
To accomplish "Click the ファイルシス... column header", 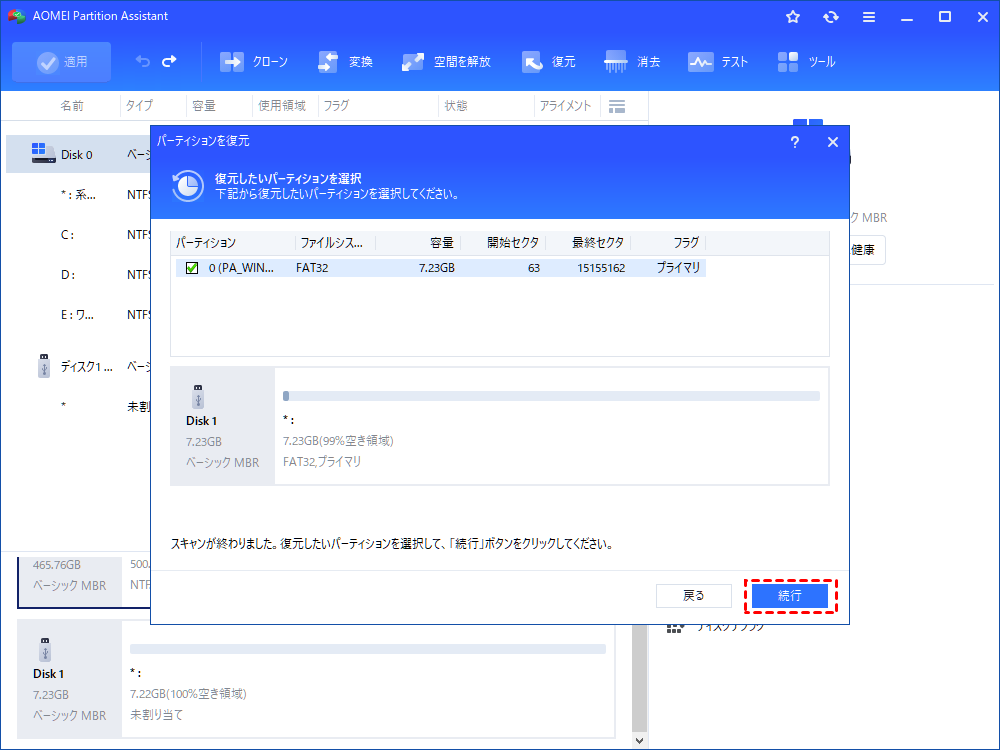I will (x=331, y=242).
